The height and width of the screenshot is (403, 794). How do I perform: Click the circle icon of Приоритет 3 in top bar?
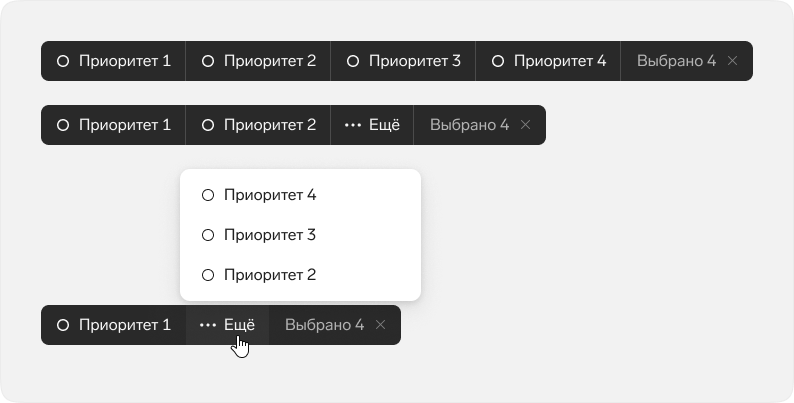click(353, 61)
